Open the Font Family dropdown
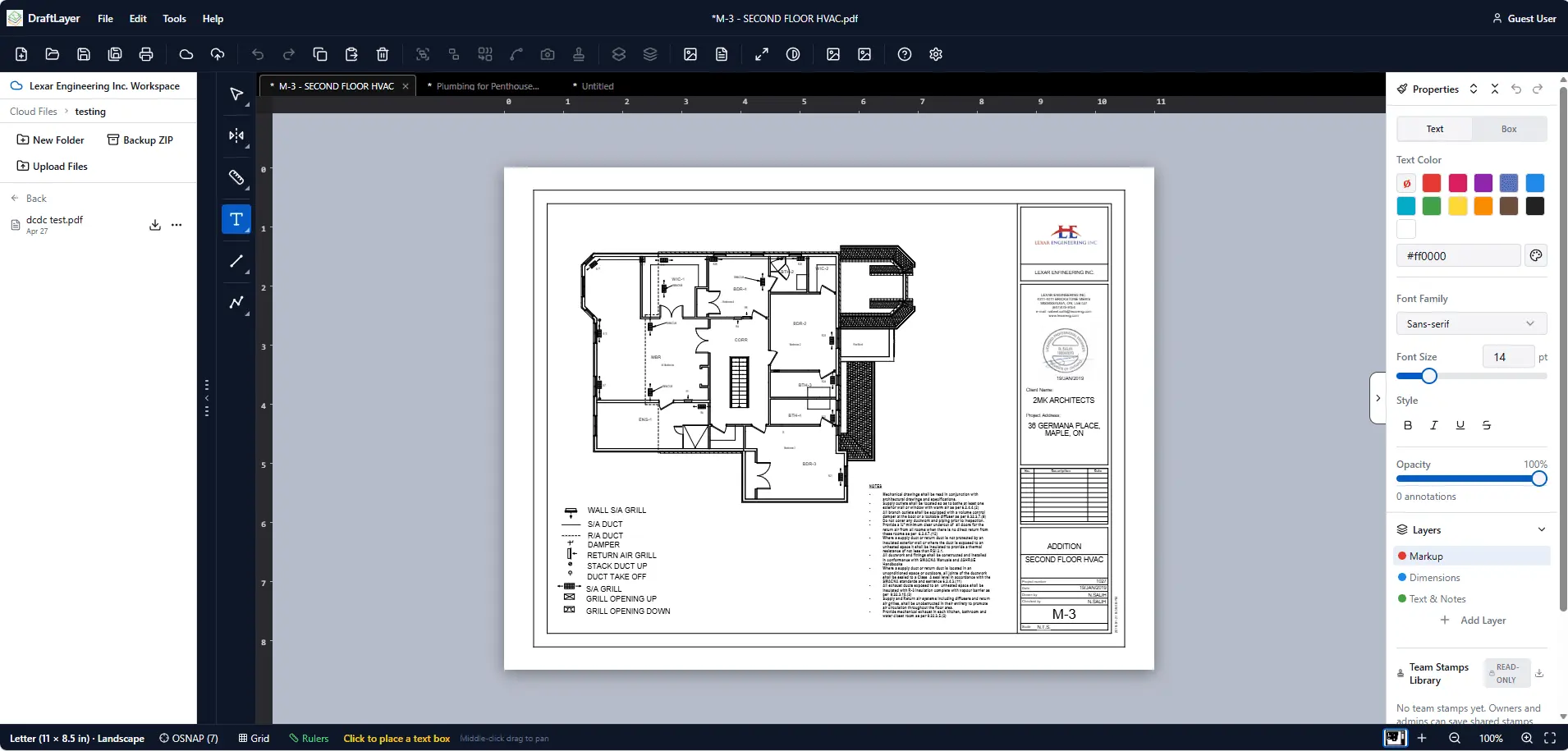Viewport: 1568px width, 751px height. (1471, 323)
